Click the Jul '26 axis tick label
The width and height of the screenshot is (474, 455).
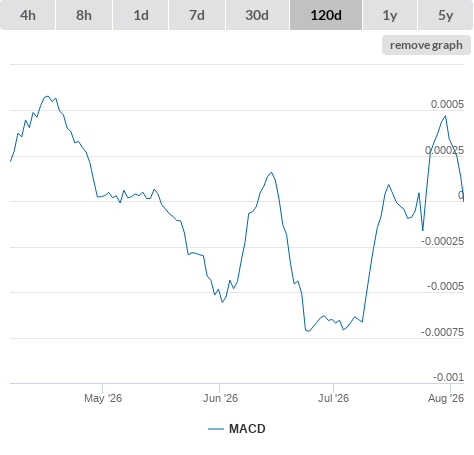tap(333, 398)
